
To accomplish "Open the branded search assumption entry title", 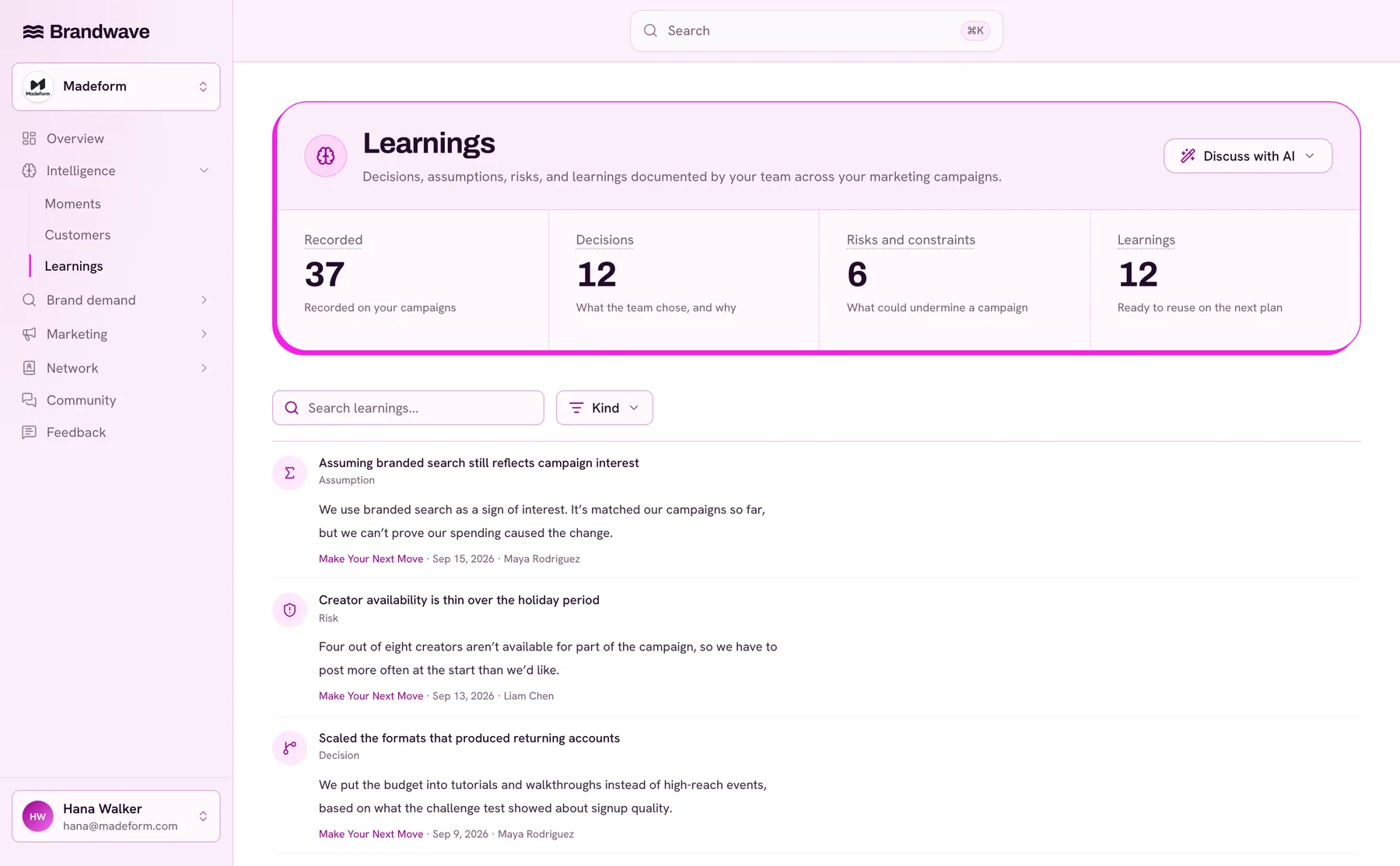I will click(479, 463).
